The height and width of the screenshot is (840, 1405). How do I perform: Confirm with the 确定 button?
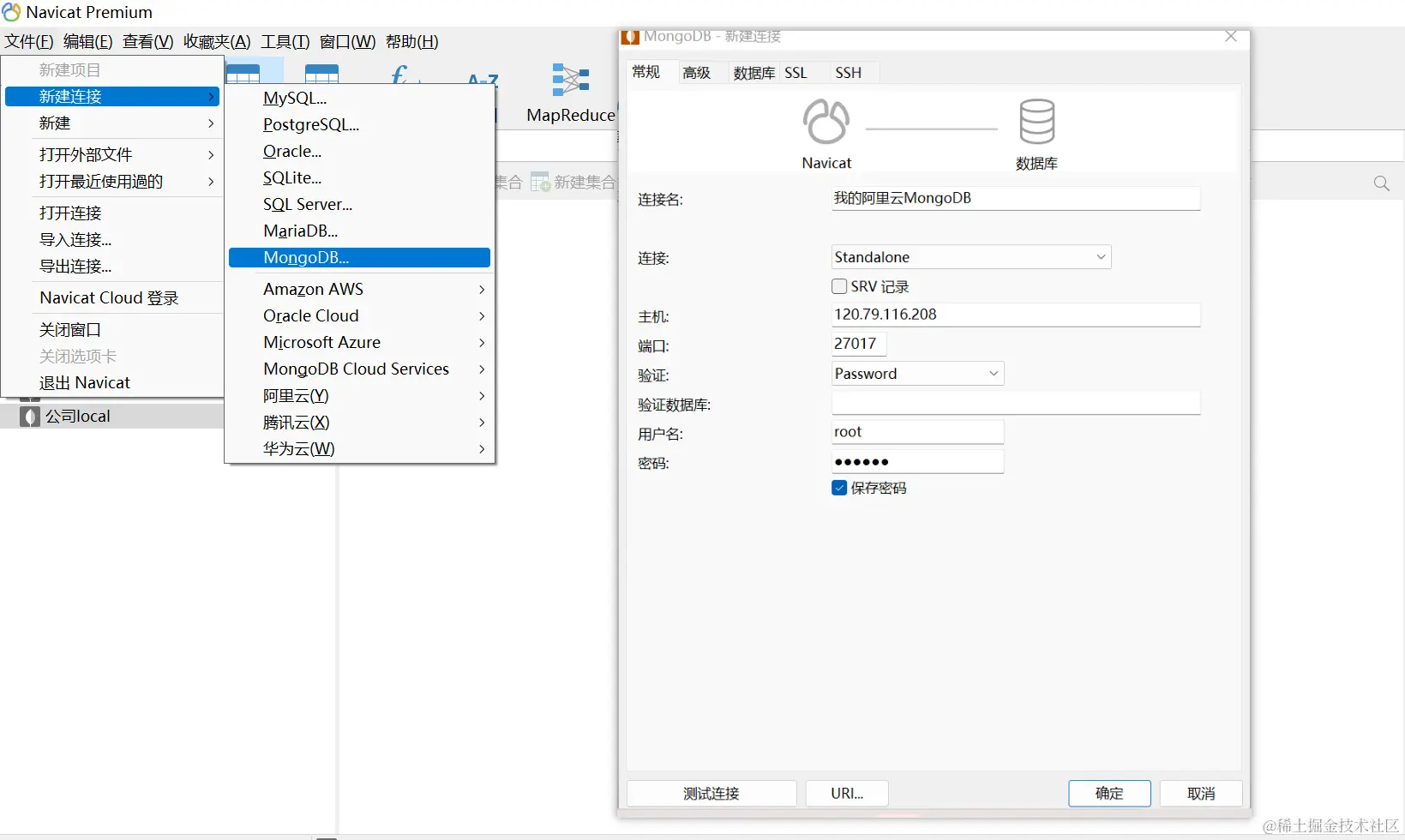[1109, 794]
